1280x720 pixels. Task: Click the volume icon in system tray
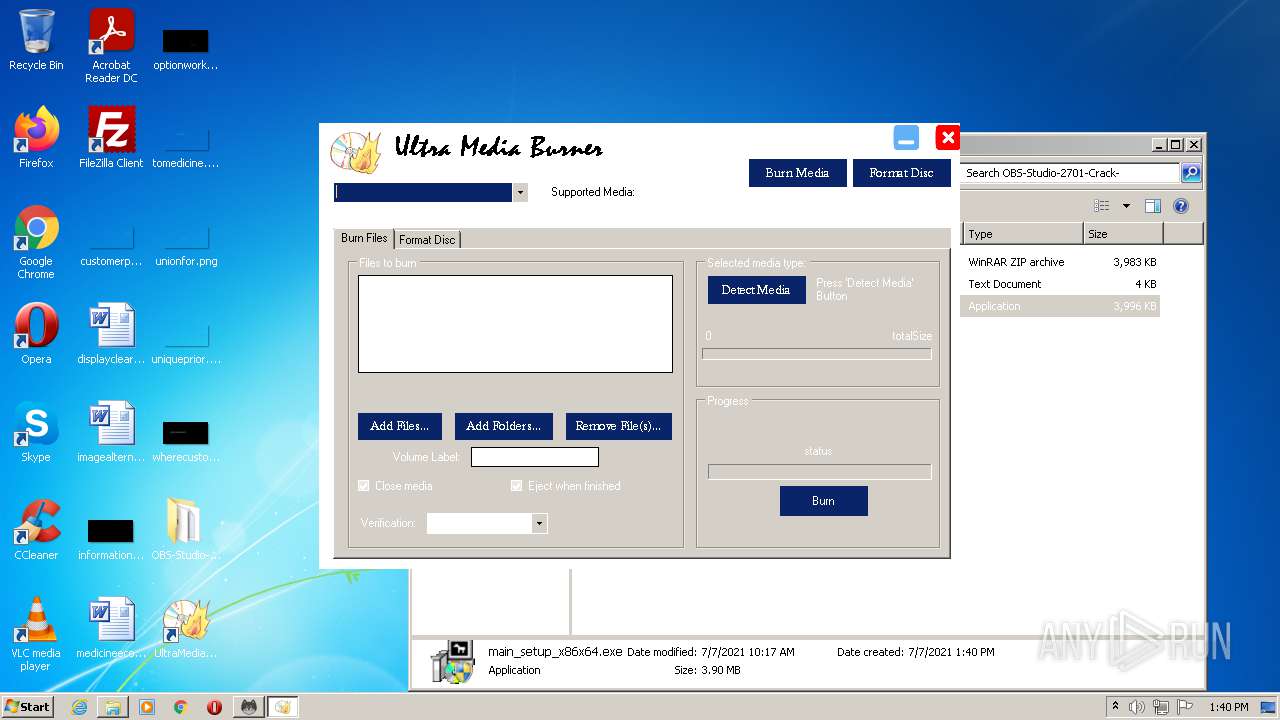1137,707
